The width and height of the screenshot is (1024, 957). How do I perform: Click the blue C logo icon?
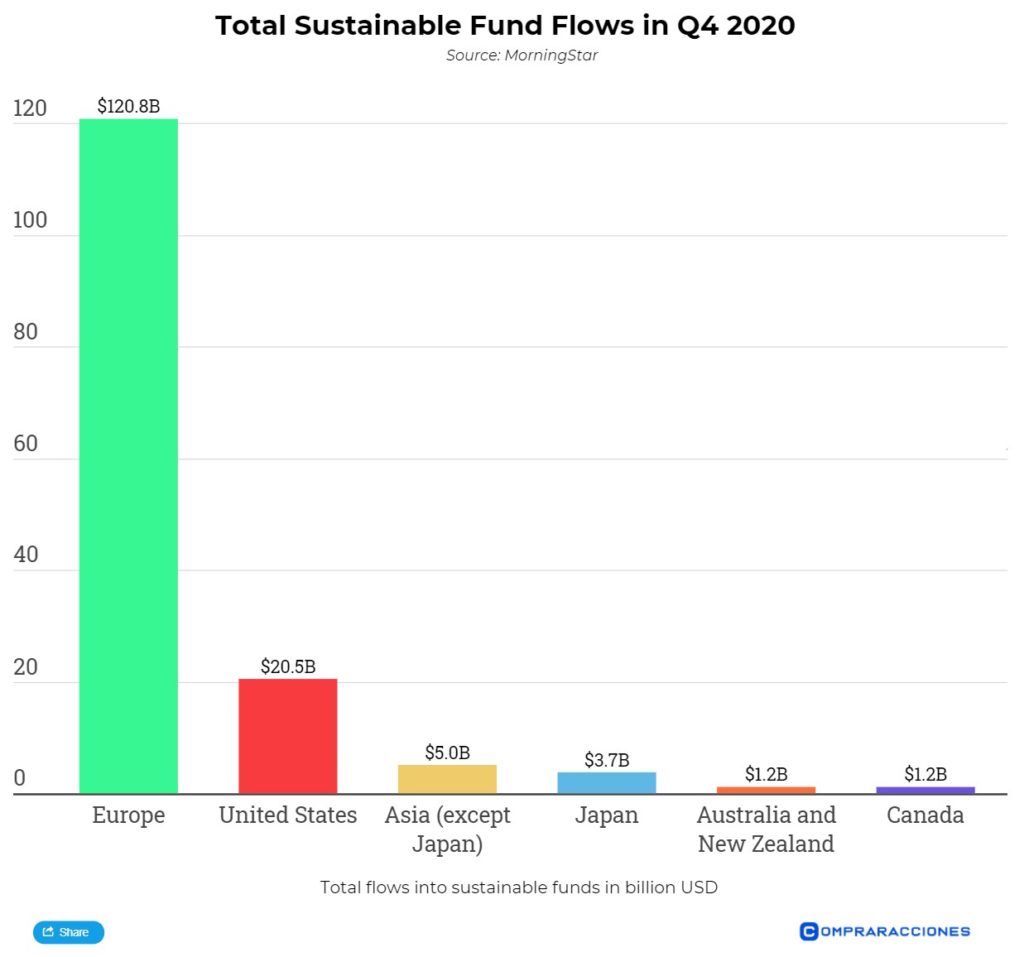click(809, 931)
